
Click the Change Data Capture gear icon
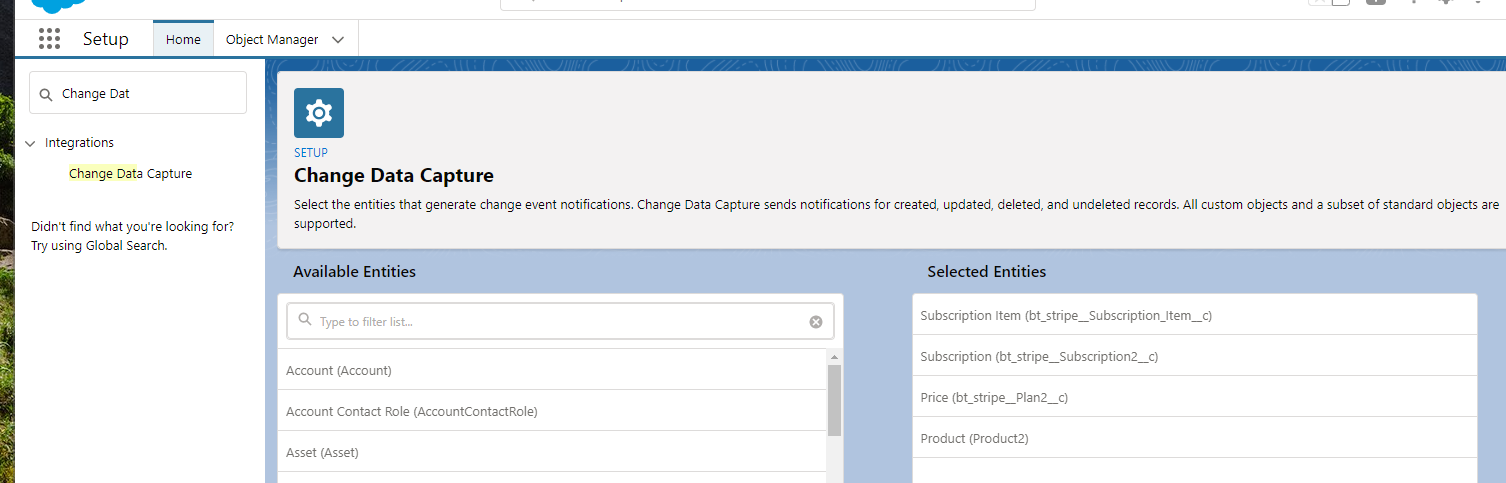319,113
